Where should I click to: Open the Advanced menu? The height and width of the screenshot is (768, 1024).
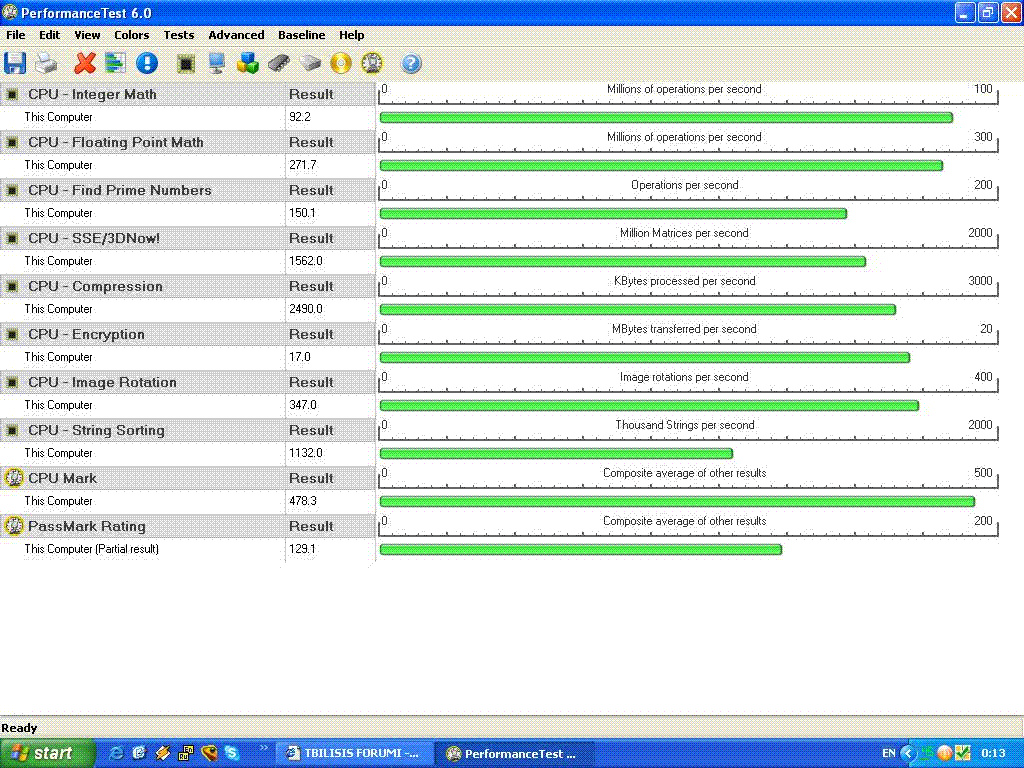click(x=236, y=35)
